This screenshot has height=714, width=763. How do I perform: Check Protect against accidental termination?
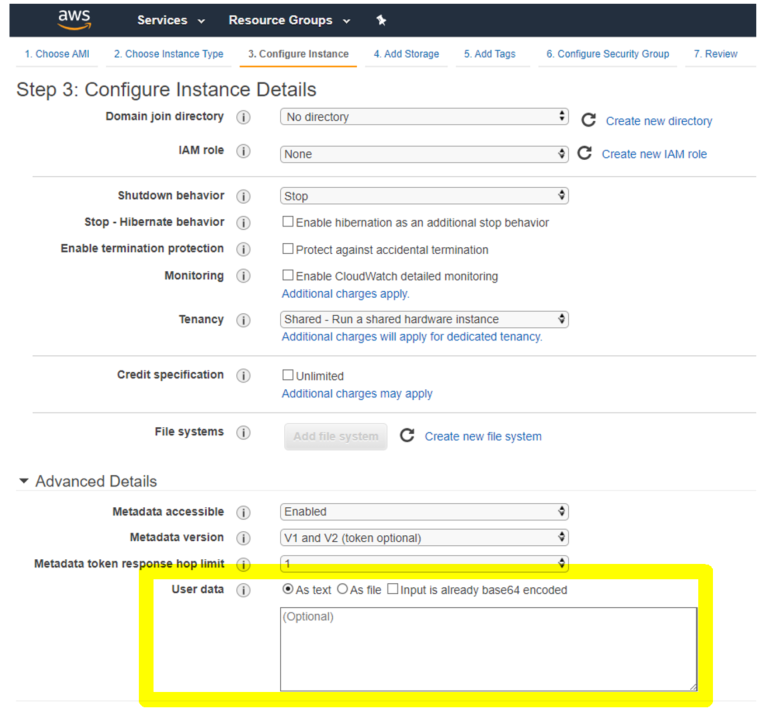[288, 249]
